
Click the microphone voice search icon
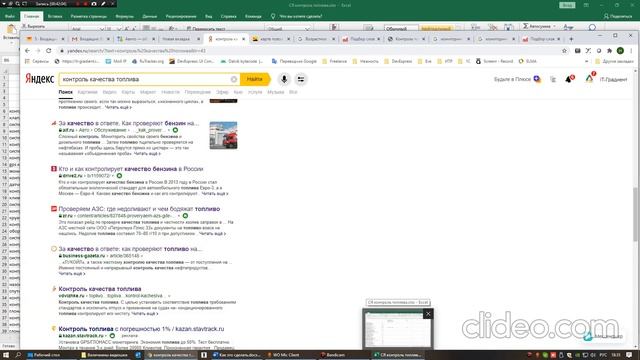[284, 79]
